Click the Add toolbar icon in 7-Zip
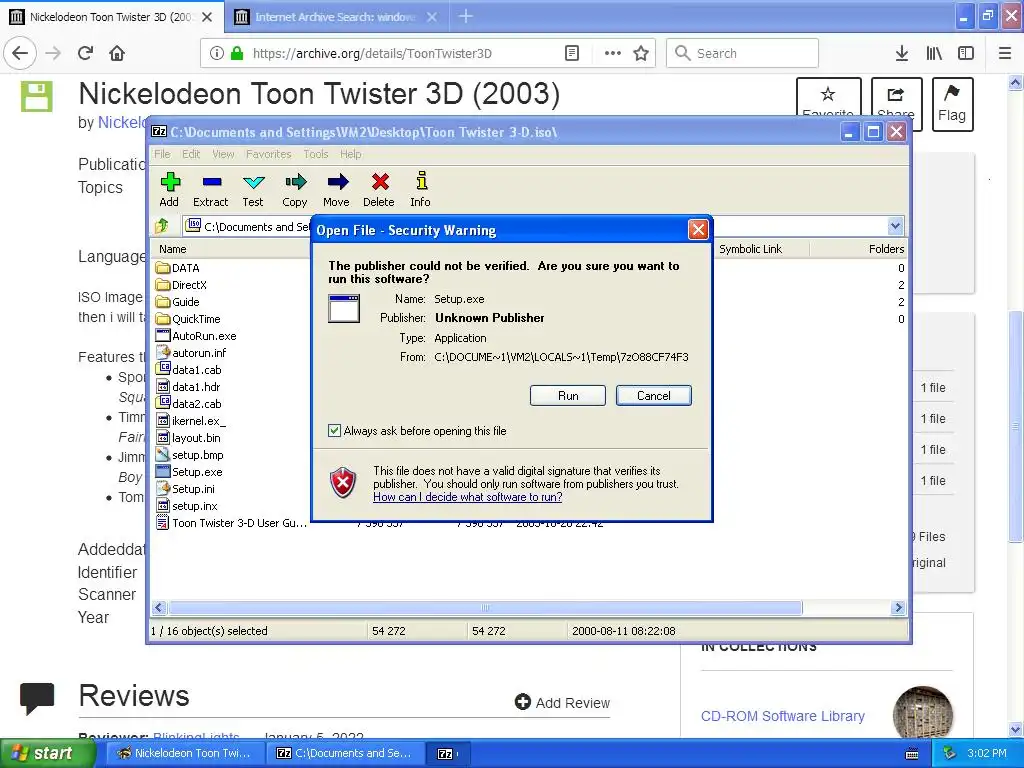This screenshot has width=1024, height=768. (170, 189)
